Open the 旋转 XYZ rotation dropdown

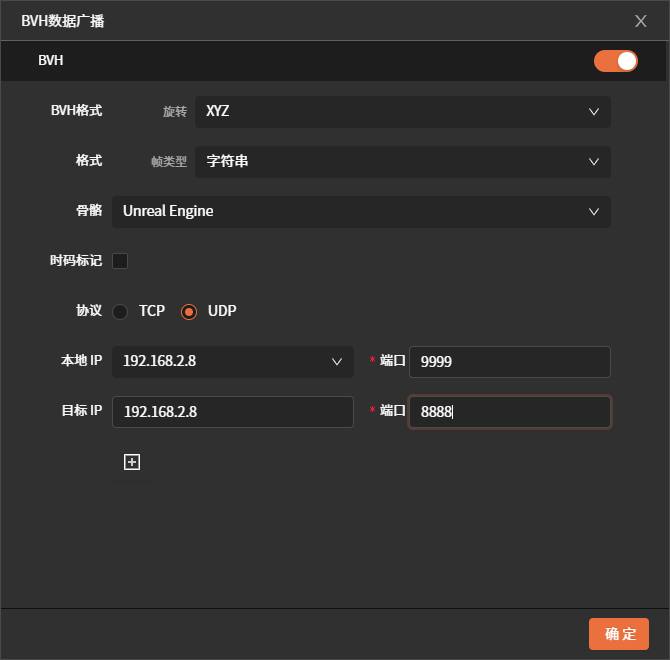(x=402, y=111)
